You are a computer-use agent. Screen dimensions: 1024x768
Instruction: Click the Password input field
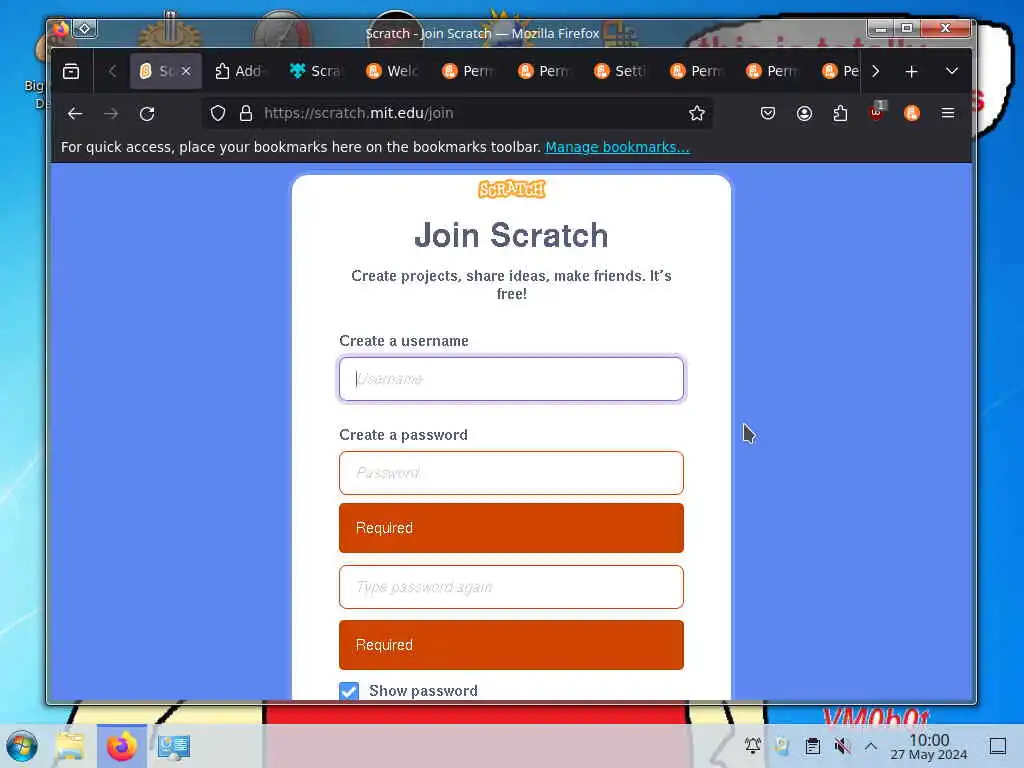coord(511,473)
